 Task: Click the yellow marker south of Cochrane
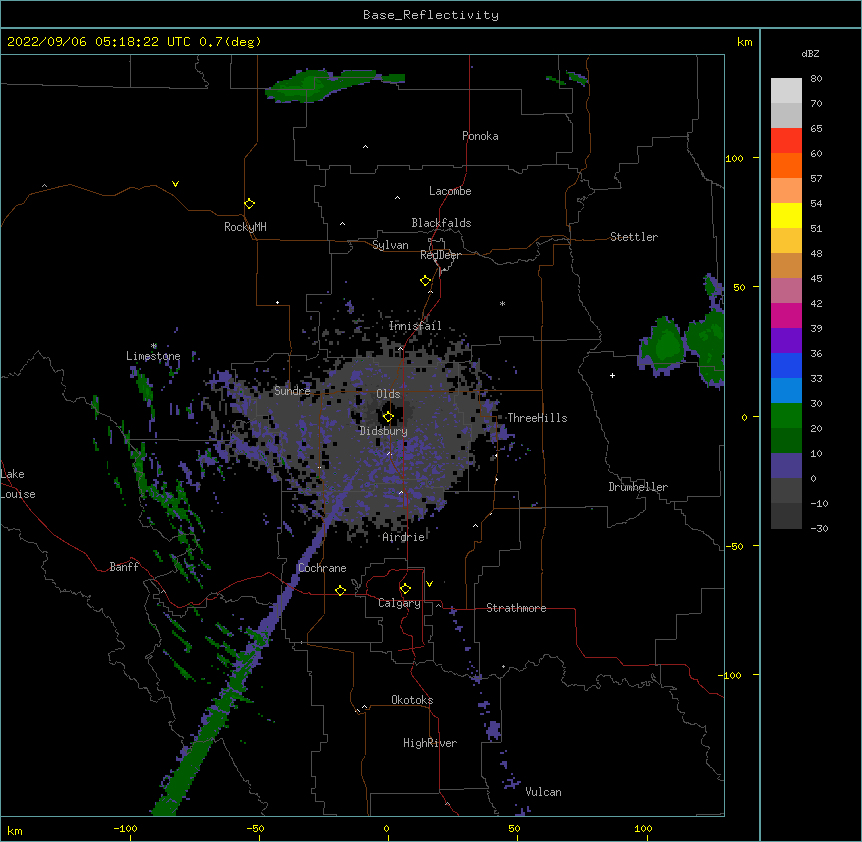click(x=340, y=590)
